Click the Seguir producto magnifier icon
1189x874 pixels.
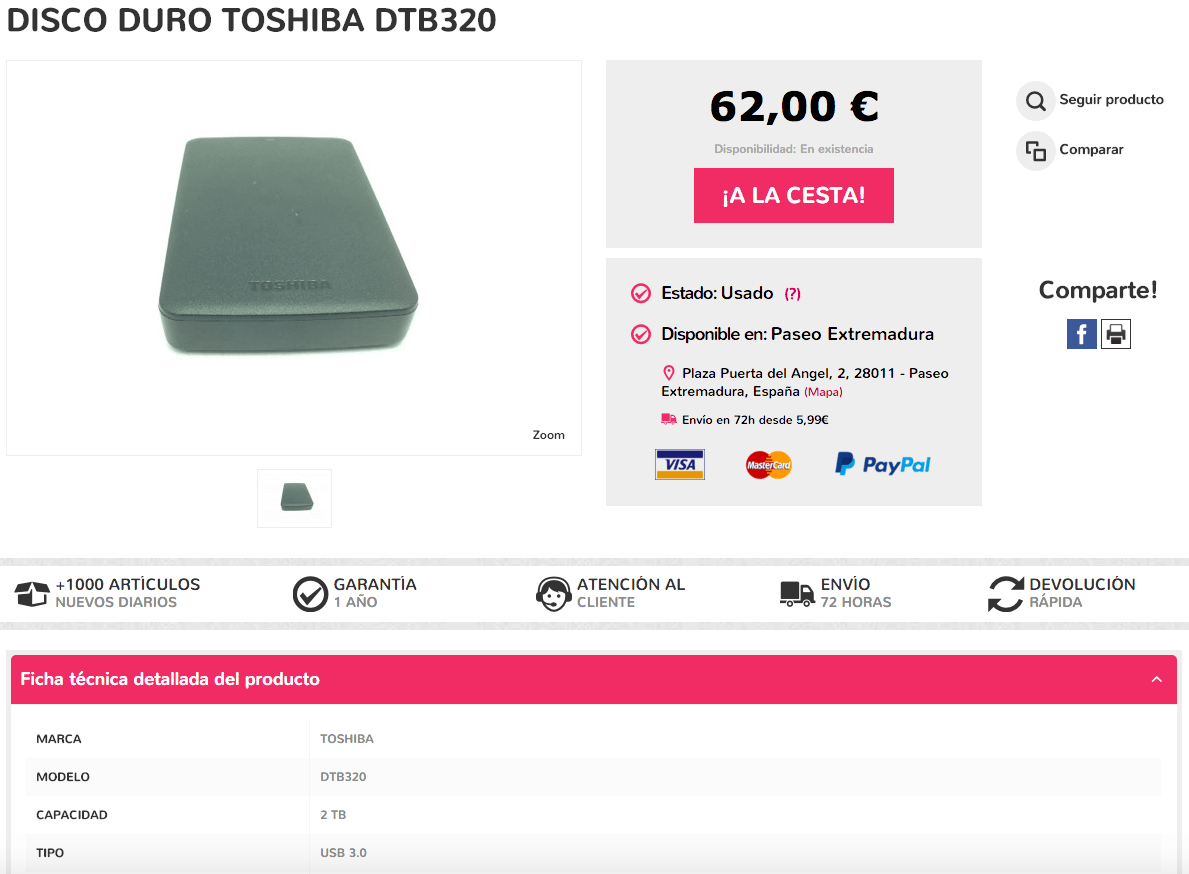[1035, 101]
